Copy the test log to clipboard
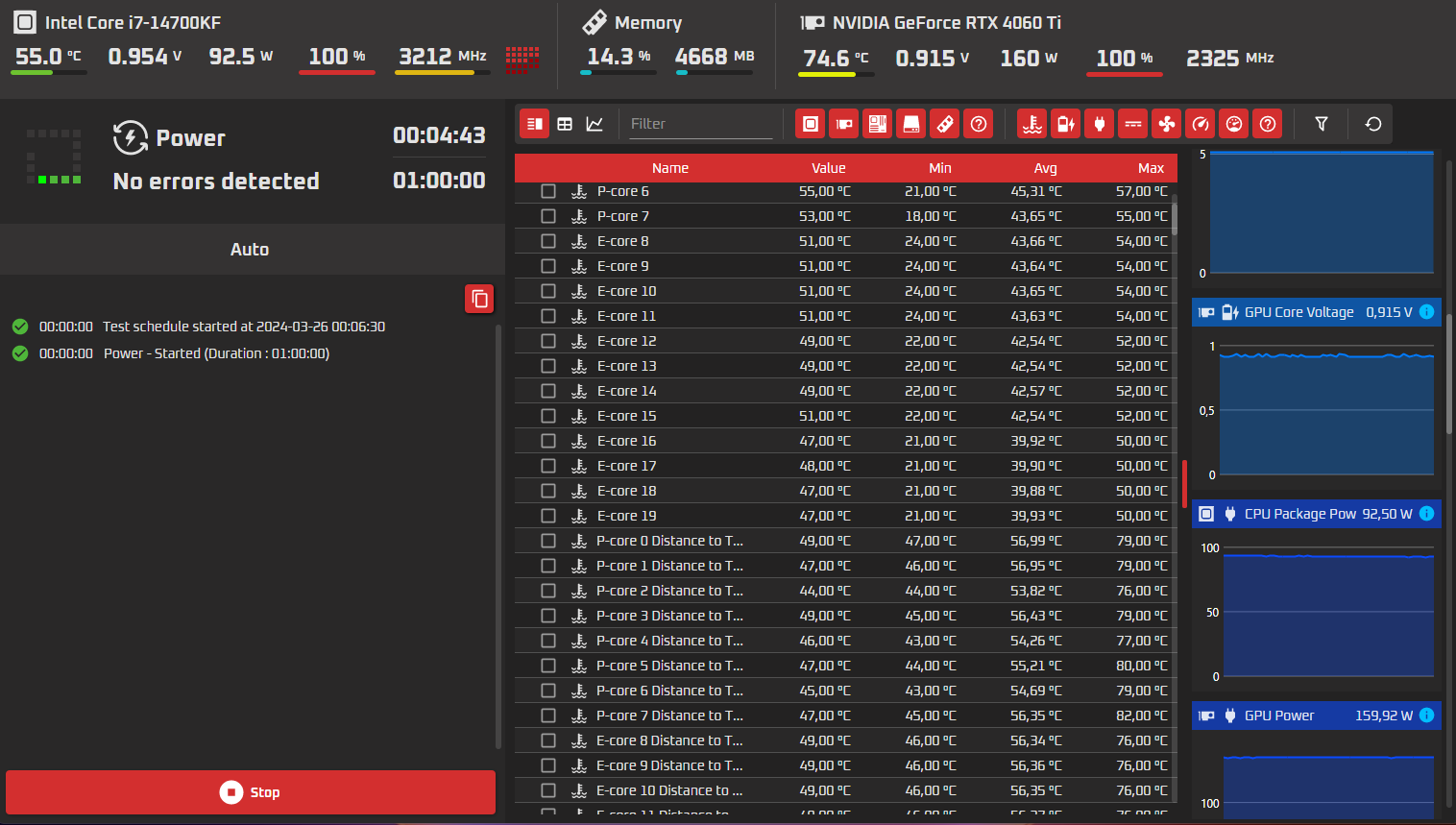The image size is (1456, 825). click(x=479, y=299)
